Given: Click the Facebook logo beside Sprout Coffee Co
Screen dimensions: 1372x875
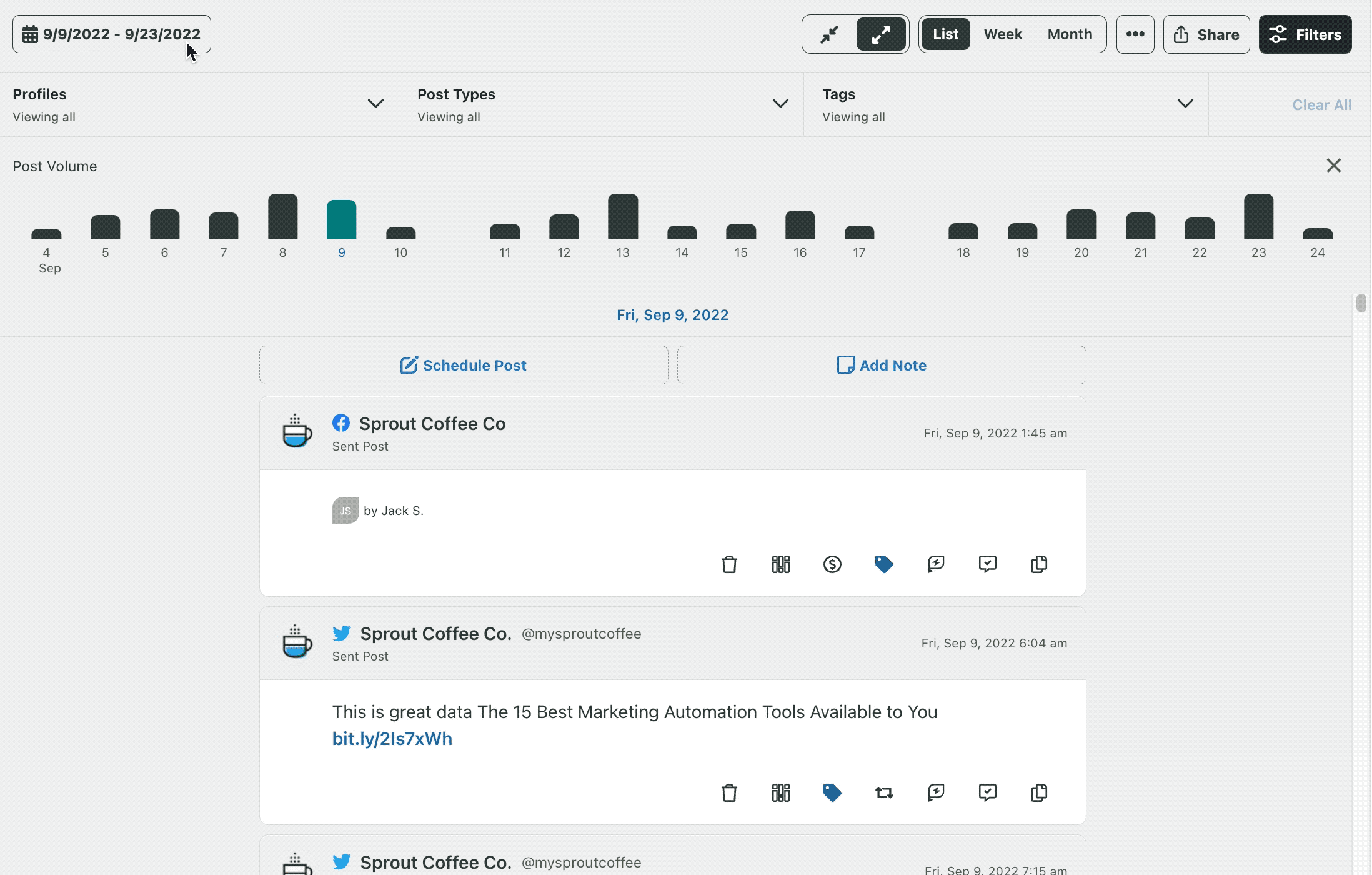Looking at the screenshot, I should [x=341, y=423].
